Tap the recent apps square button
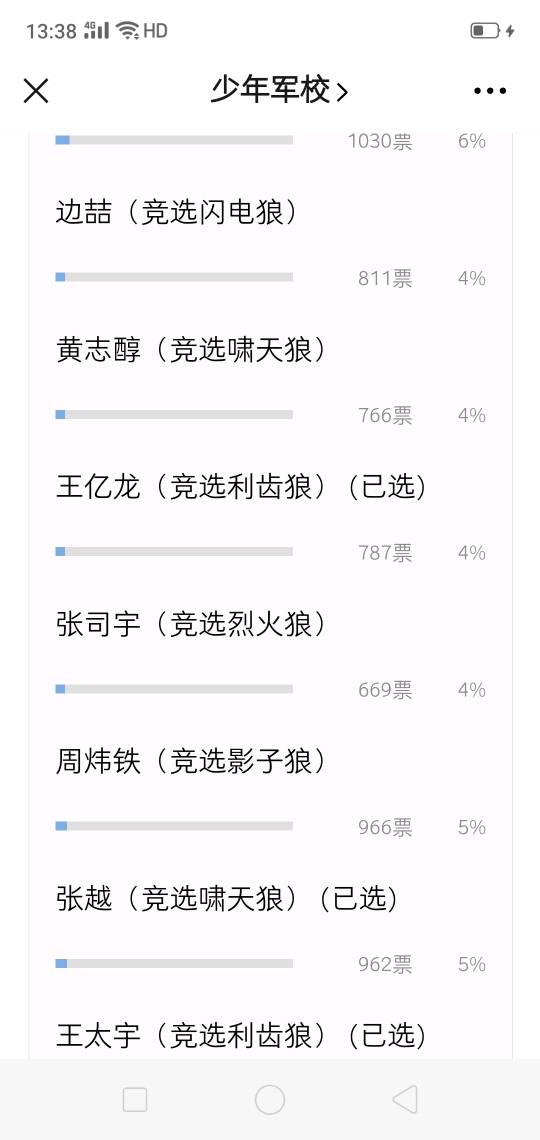 [135, 1099]
